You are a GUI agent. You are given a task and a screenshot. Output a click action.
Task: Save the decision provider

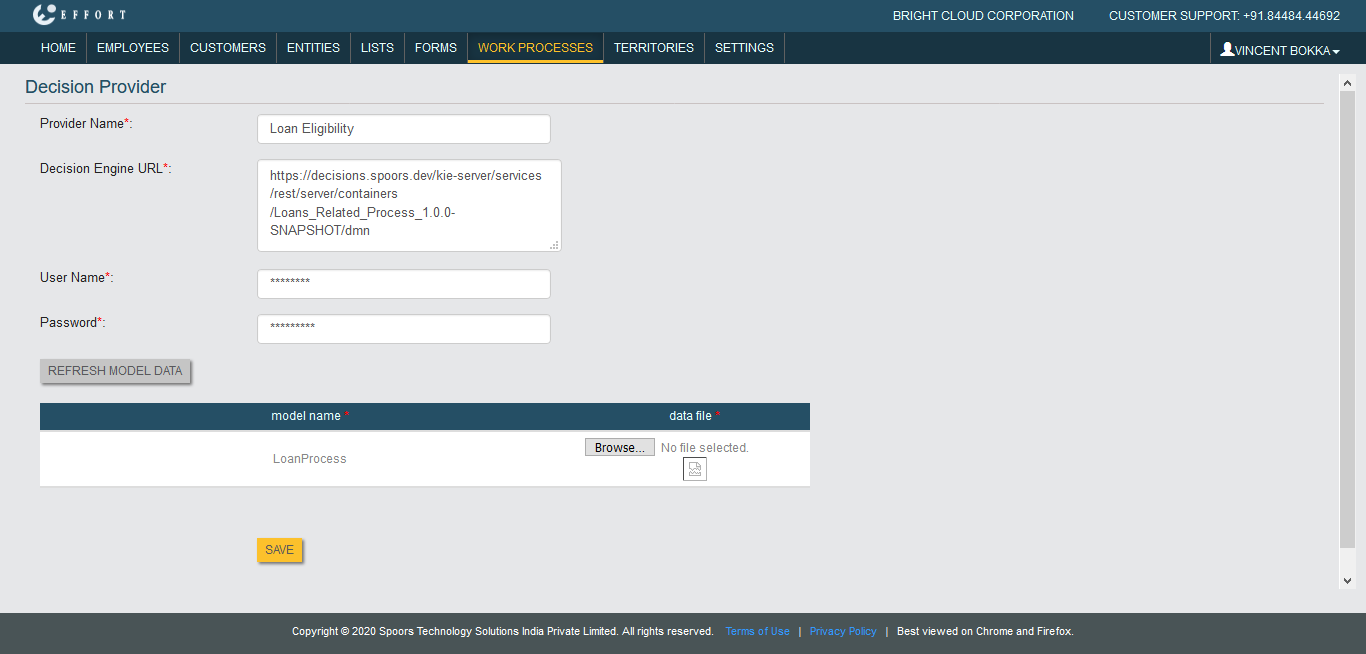tap(279, 550)
